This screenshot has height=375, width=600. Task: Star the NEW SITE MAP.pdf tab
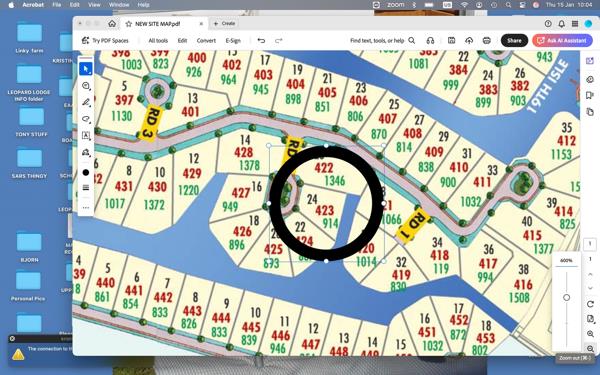tap(129, 24)
